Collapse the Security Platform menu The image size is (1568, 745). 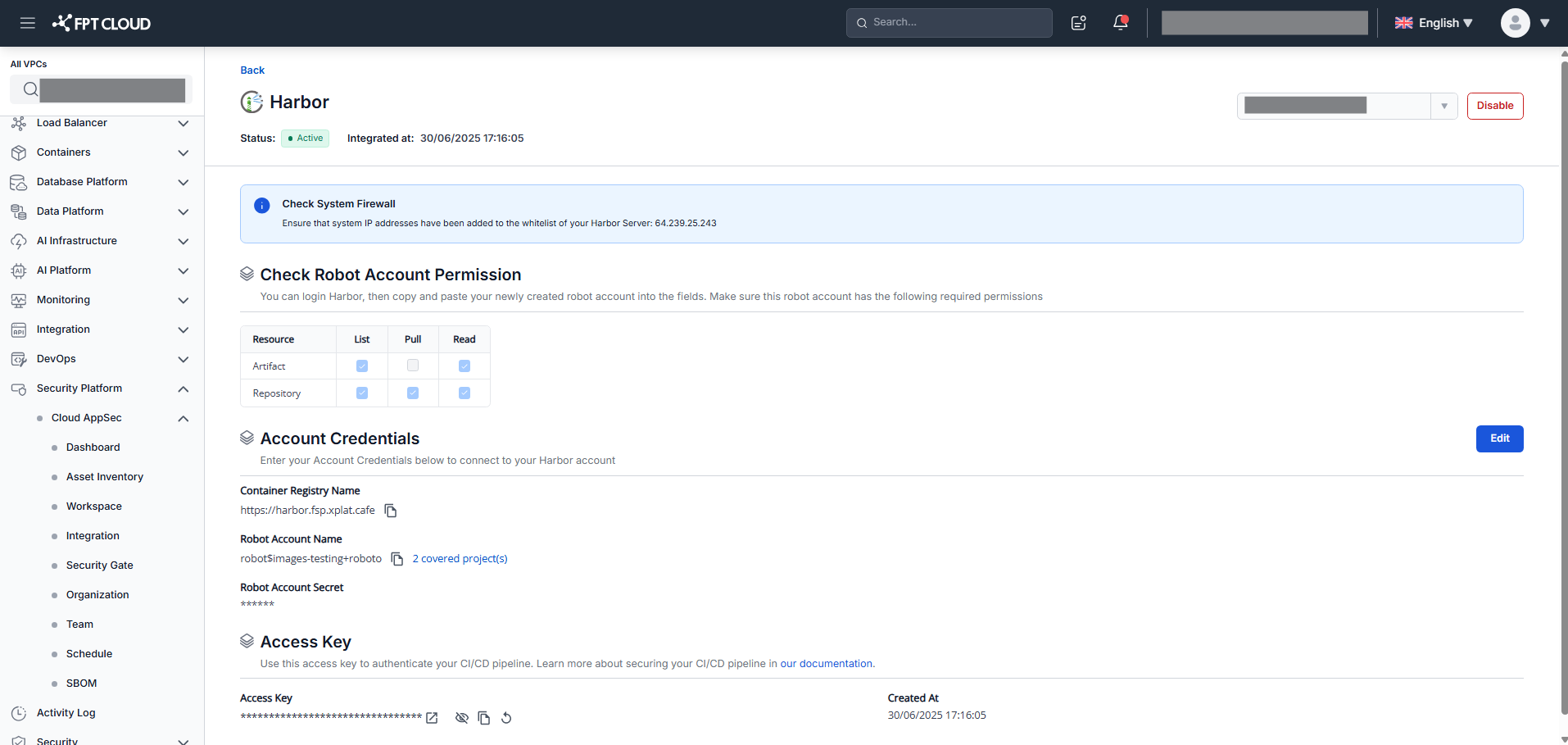click(x=184, y=389)
